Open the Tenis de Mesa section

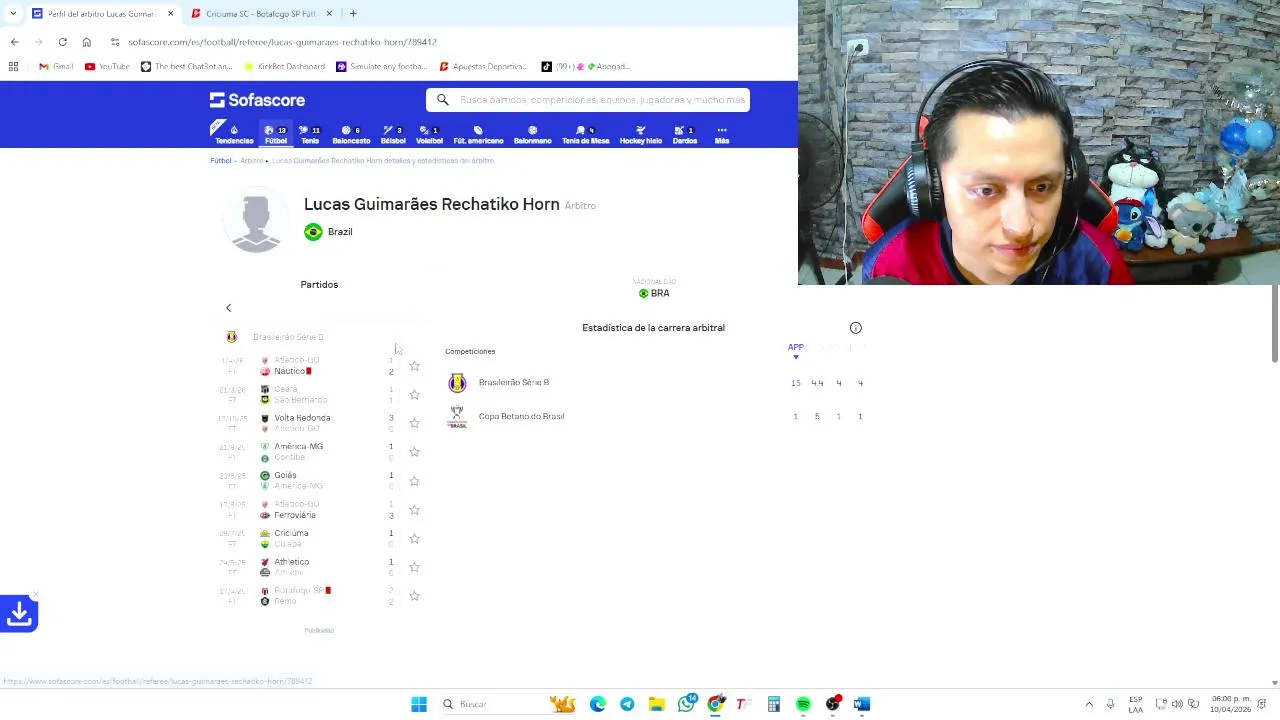(x=585, y=134)
